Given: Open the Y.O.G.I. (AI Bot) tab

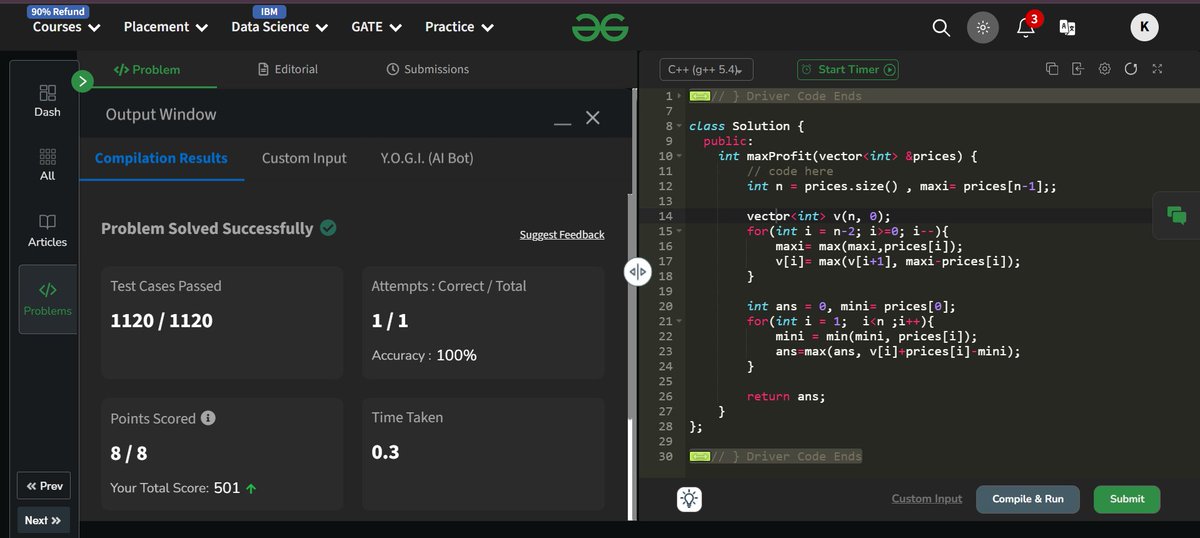Looking at the screenshot, I should click(427, 158).
